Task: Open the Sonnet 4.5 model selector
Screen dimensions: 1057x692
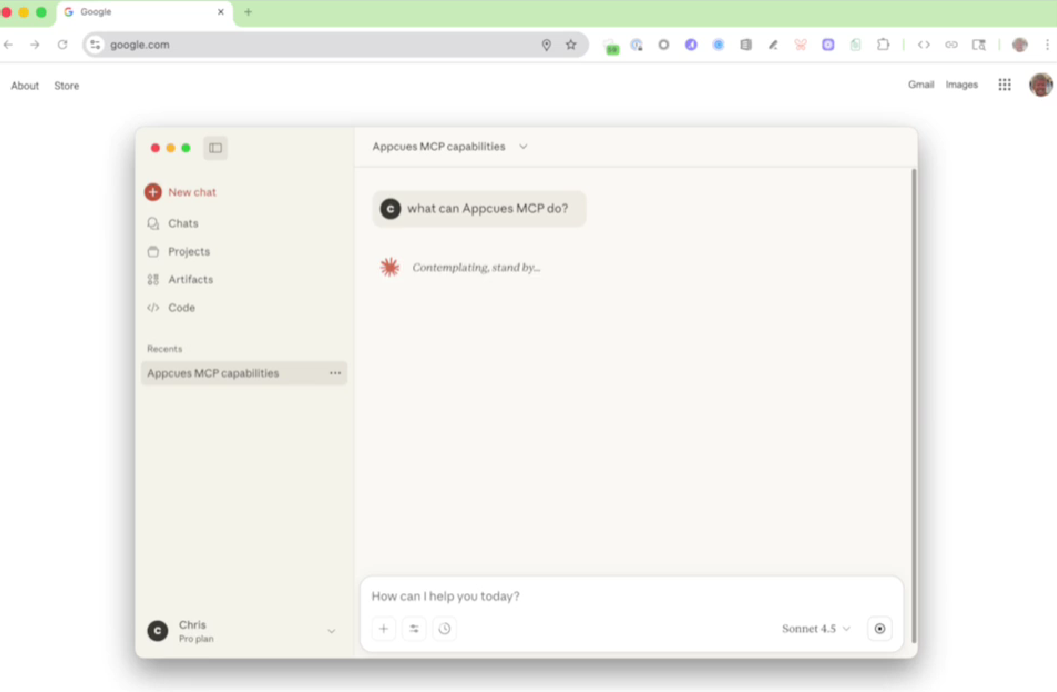Action: coord(816,629)
